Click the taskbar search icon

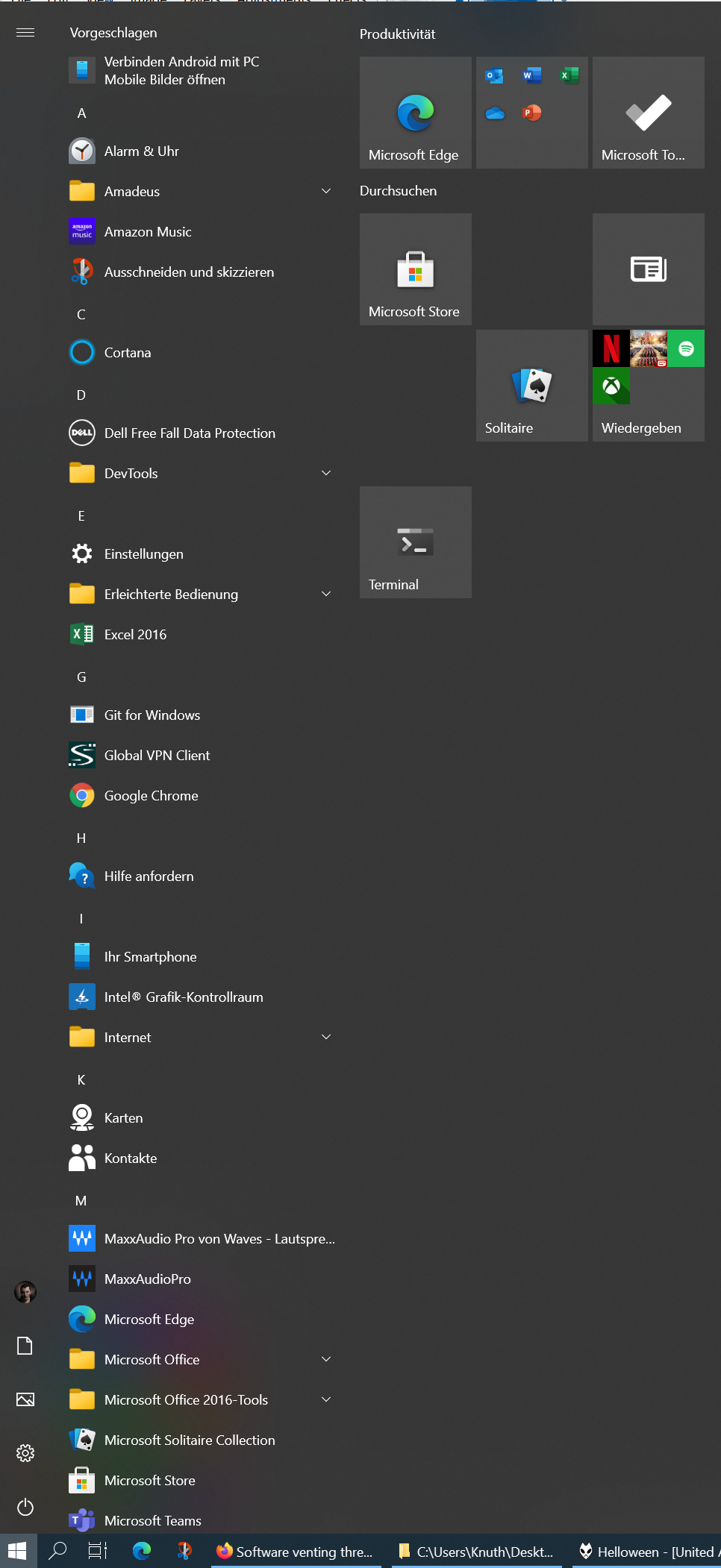coord(57,1552)
